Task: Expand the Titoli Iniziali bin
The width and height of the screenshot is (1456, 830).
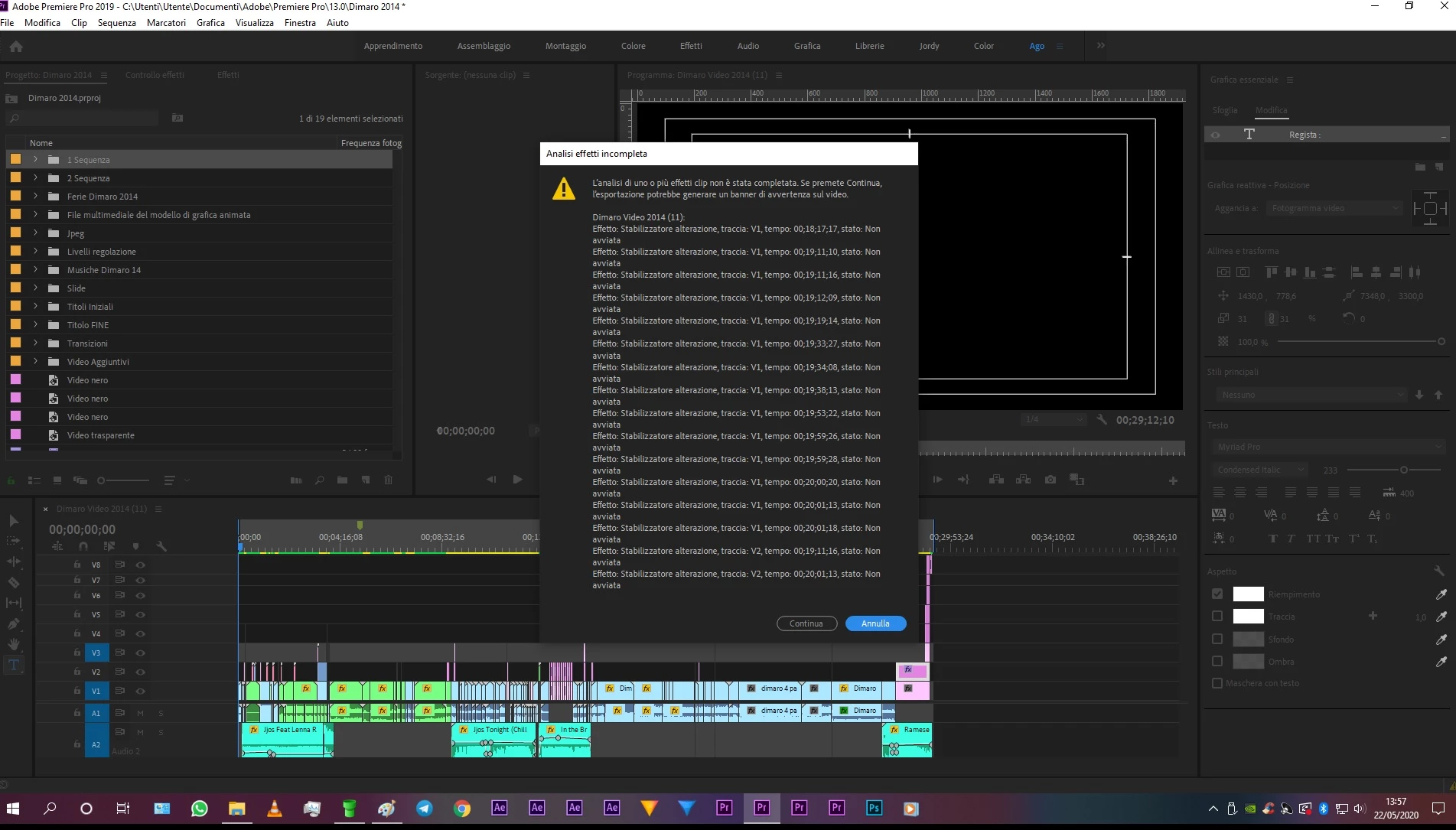Action: point(35,306)
